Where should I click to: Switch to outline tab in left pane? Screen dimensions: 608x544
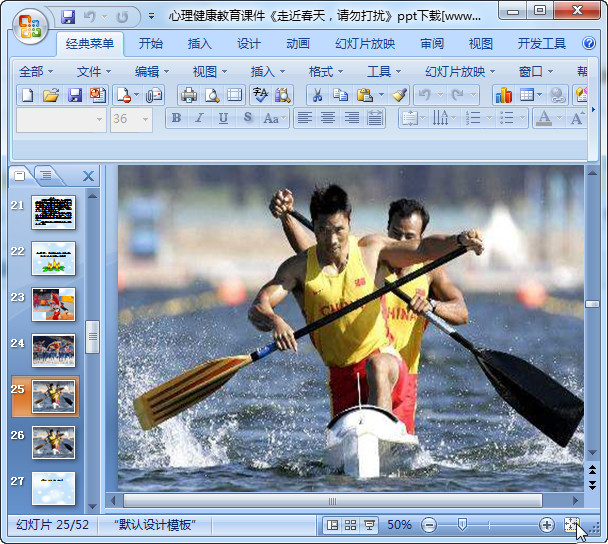tap(46, 176)
